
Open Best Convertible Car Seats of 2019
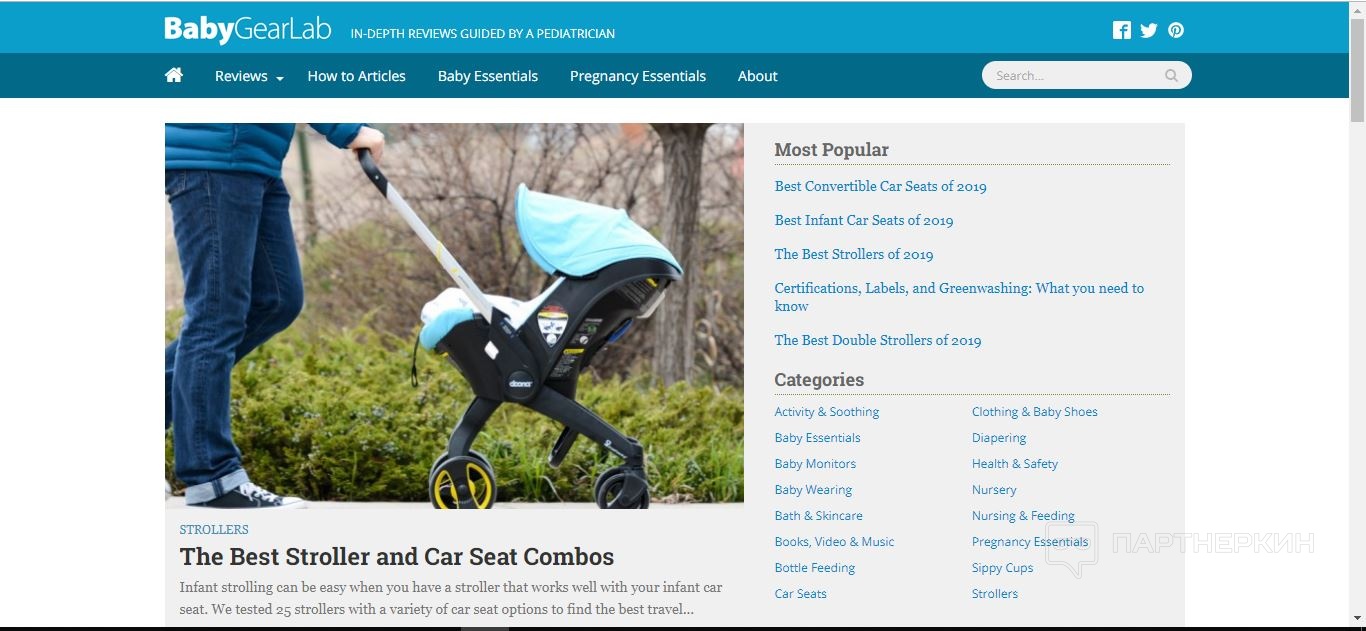pyautogui.click(x=881, y=186)
